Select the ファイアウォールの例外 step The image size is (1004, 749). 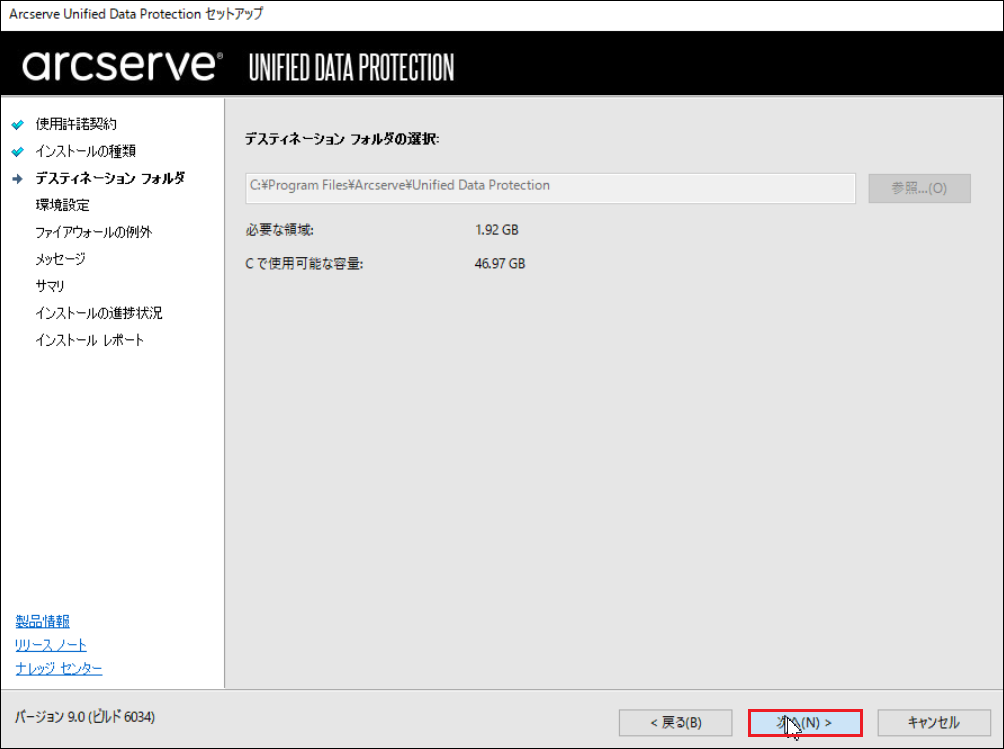click(x=93, y=232)
